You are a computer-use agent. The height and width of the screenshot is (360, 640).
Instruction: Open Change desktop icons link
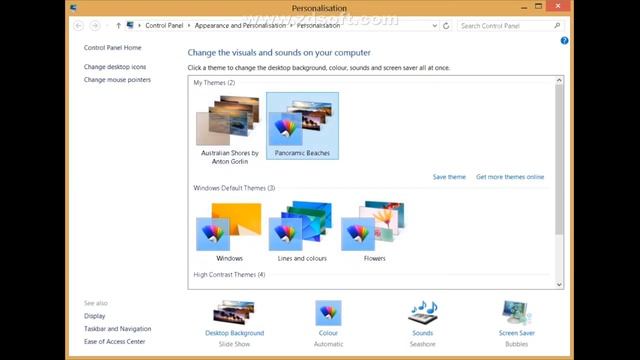[115, 67]
